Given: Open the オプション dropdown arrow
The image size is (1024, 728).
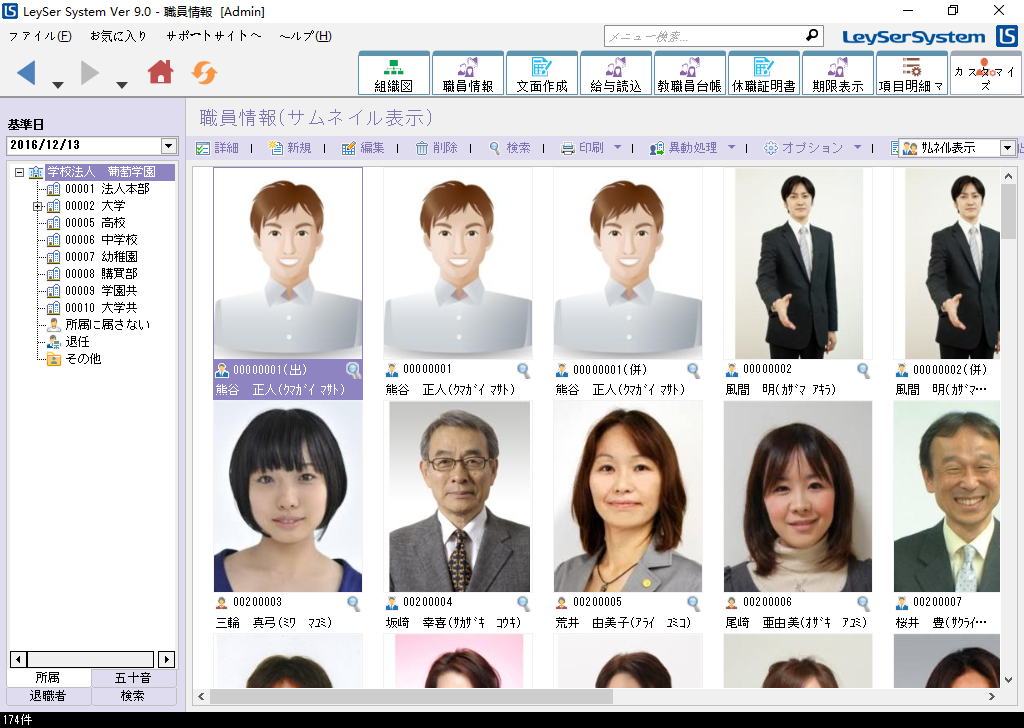Looking at the screenshot, I should tap(857, 148).
